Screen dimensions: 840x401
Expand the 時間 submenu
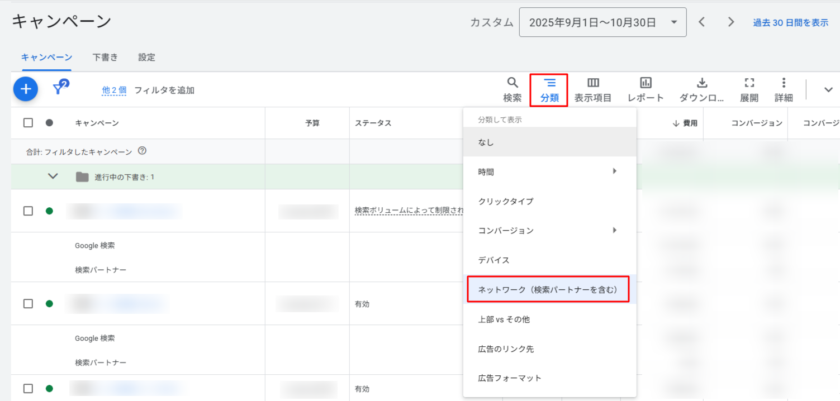pyautogui.click(x=548, y=172)
